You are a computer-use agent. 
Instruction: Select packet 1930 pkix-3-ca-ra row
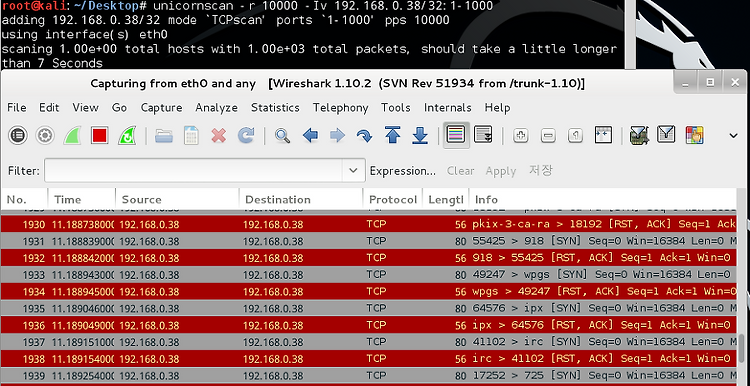coord(369,224)
